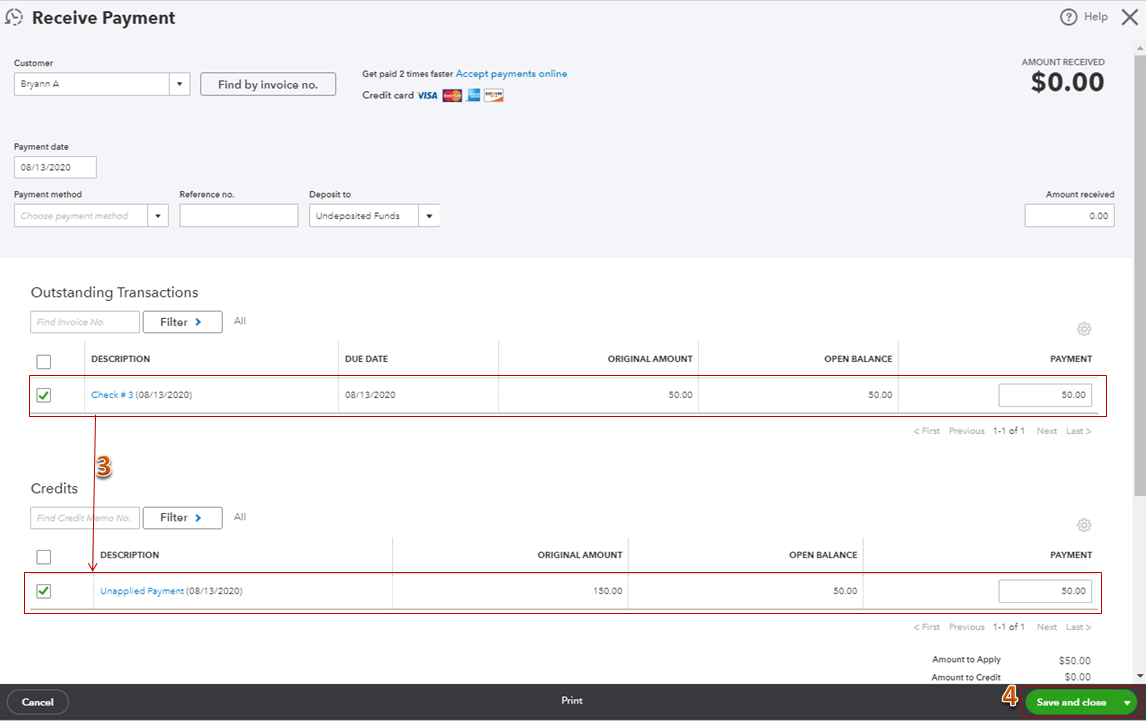Uncheck the Unapplied Payment credit checkbox
Image resolution: width=1146 pixels, height=723 pixels.
[44, 591]
